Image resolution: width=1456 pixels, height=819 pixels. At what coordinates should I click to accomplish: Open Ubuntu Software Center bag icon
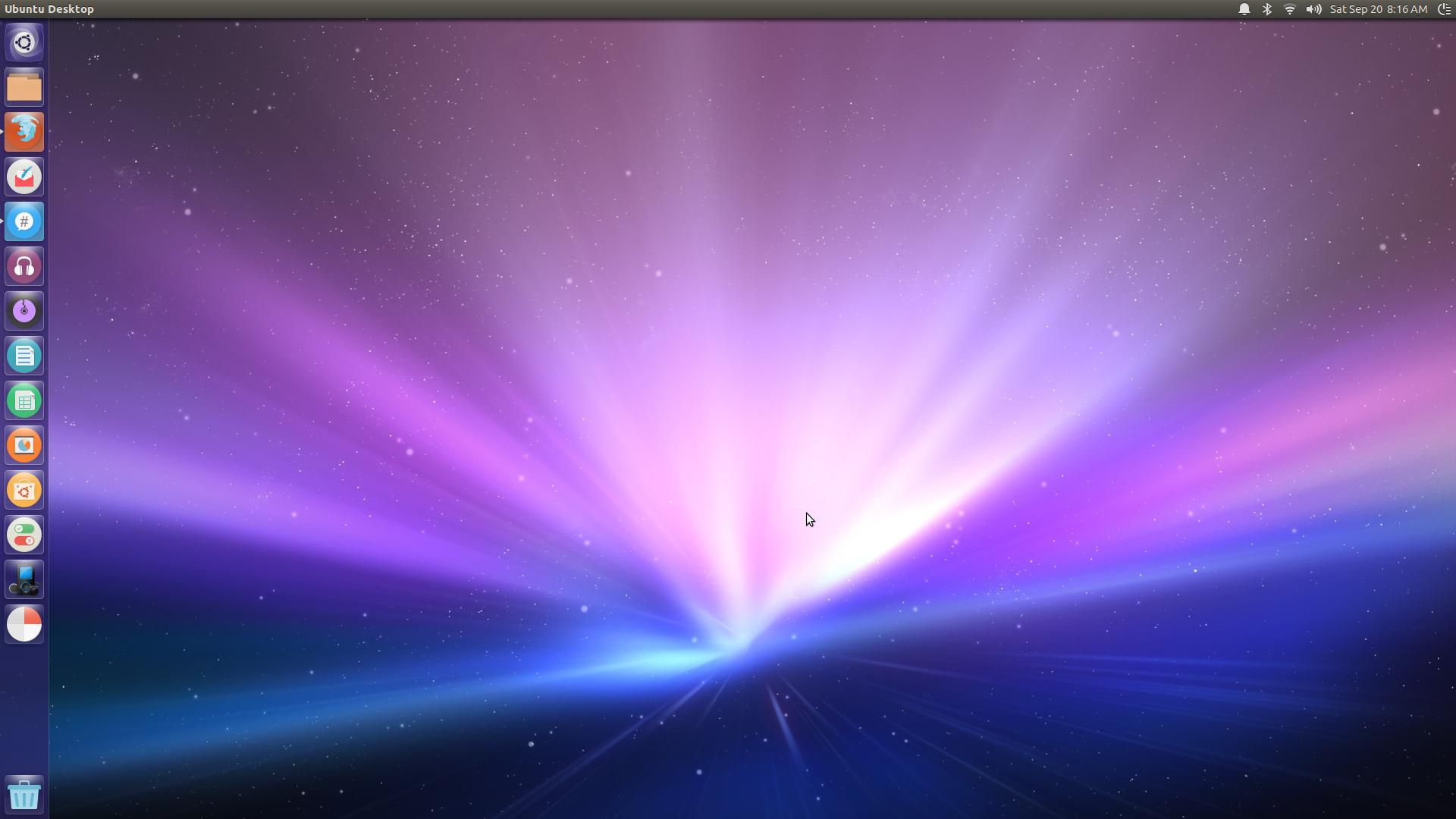click(x=24, y=490)
